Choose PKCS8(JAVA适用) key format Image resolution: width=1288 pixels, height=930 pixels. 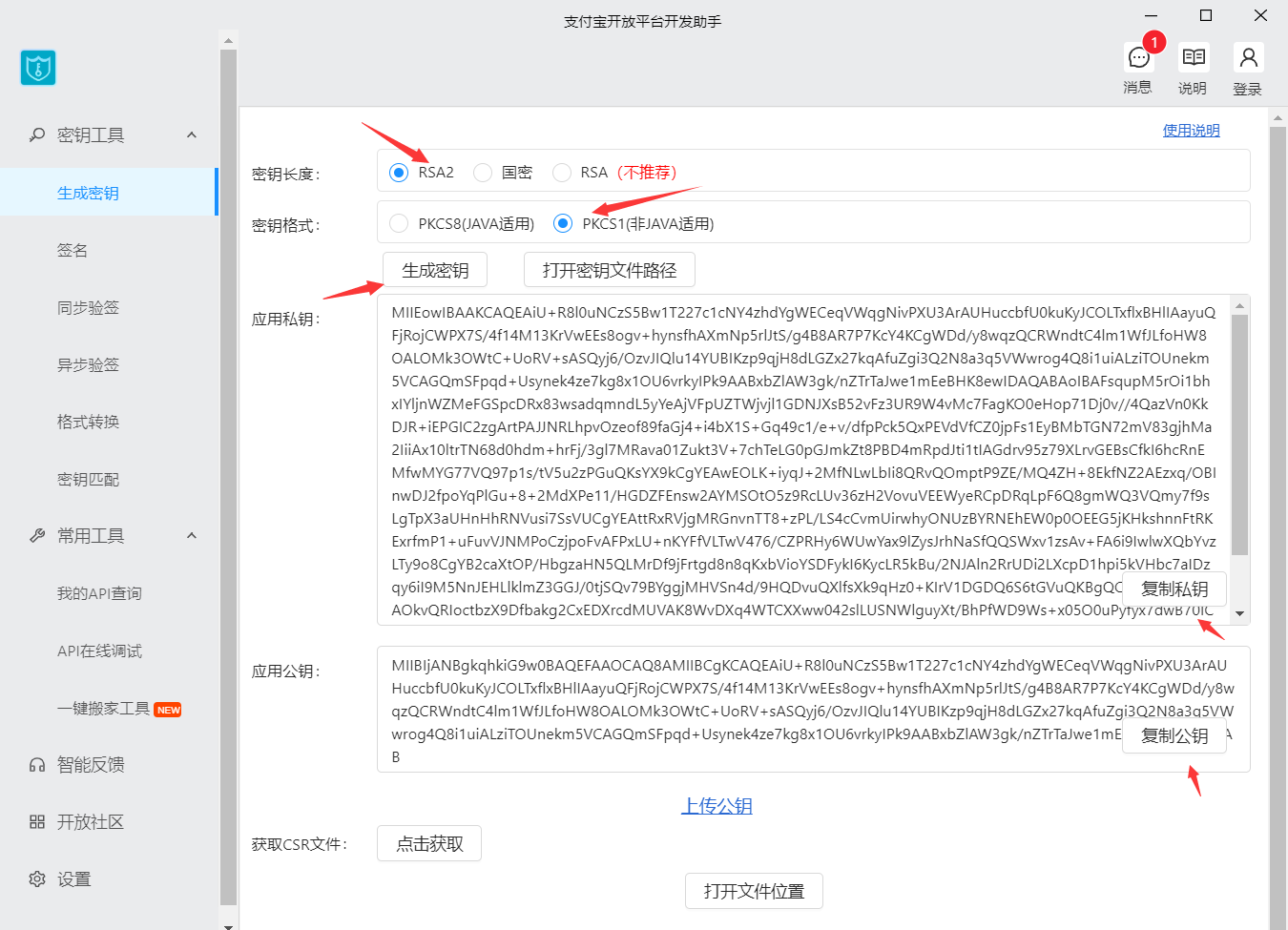pos(399,223)
